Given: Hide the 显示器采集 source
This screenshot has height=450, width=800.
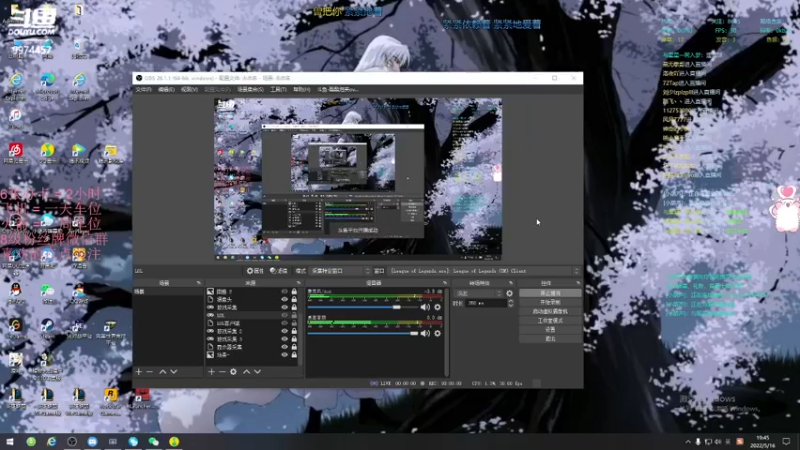Looking at the screenshot, I should [285, 347].
